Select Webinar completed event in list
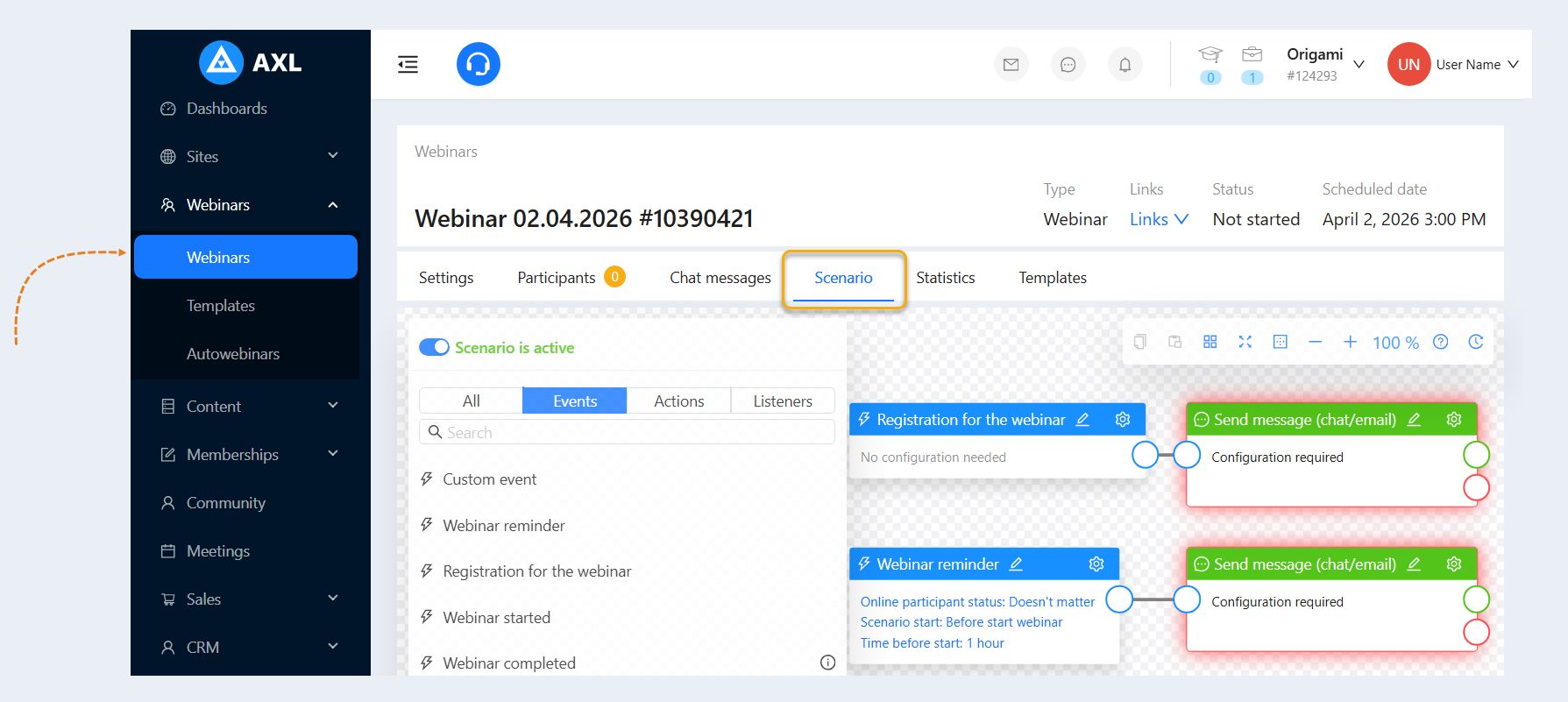The image size is (1568, 702). (x=509, y=663)
